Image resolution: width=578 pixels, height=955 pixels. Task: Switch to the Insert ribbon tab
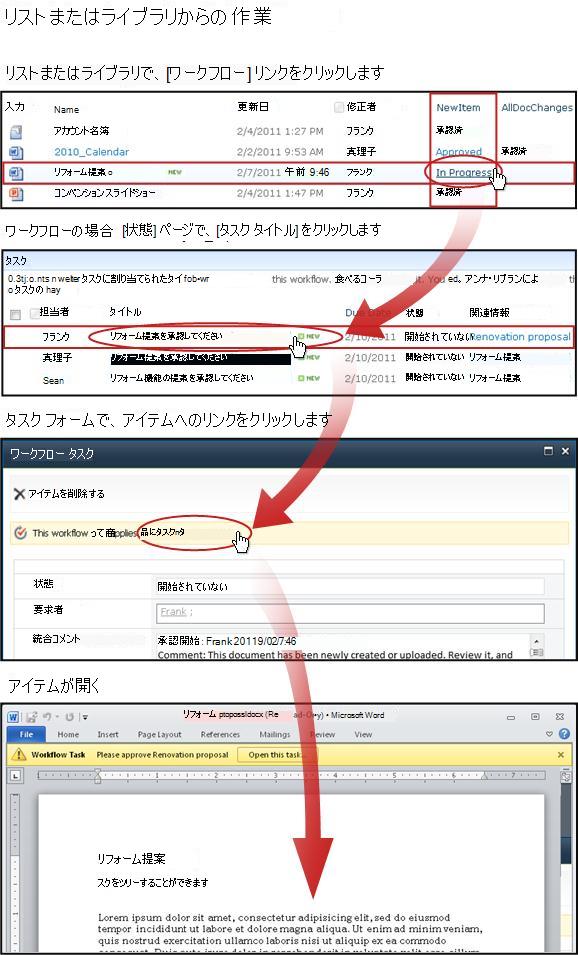point(108,735)
